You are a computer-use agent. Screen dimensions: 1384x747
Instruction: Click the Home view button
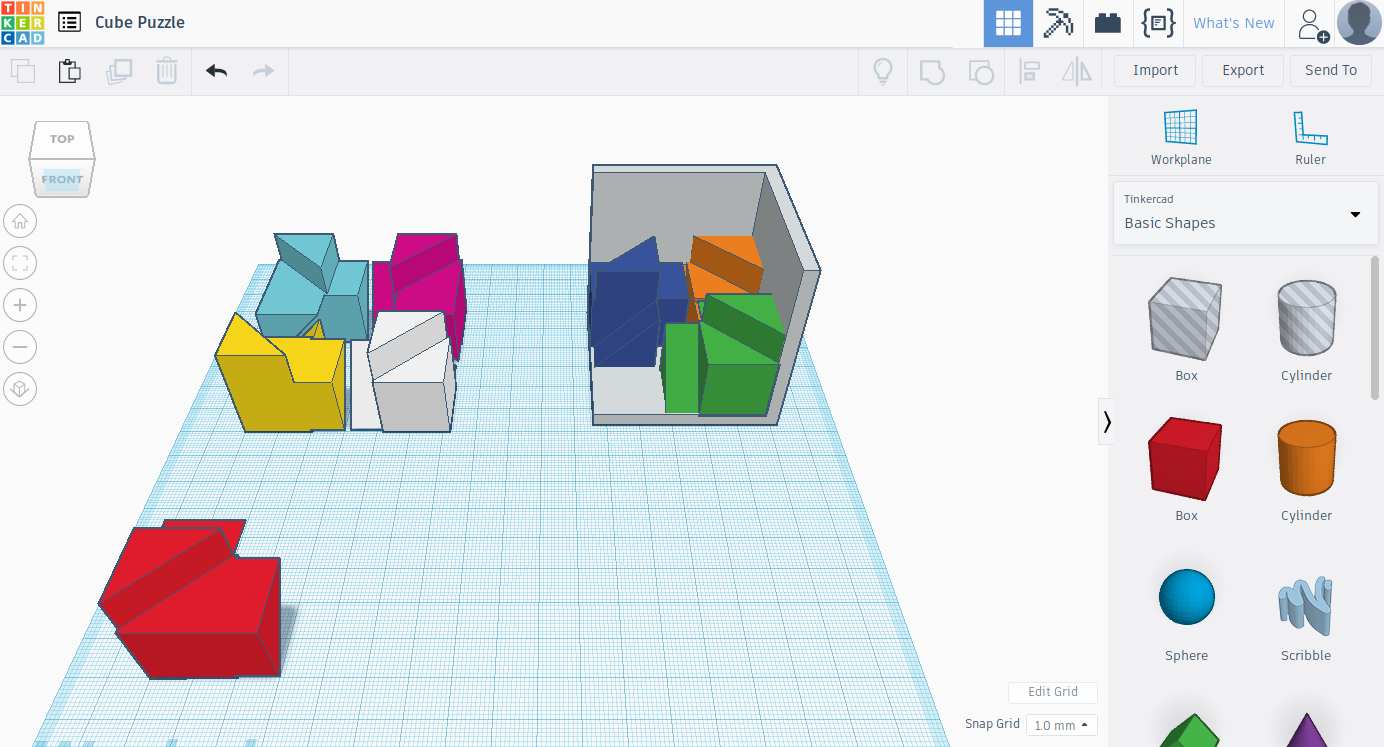point(20,221)
